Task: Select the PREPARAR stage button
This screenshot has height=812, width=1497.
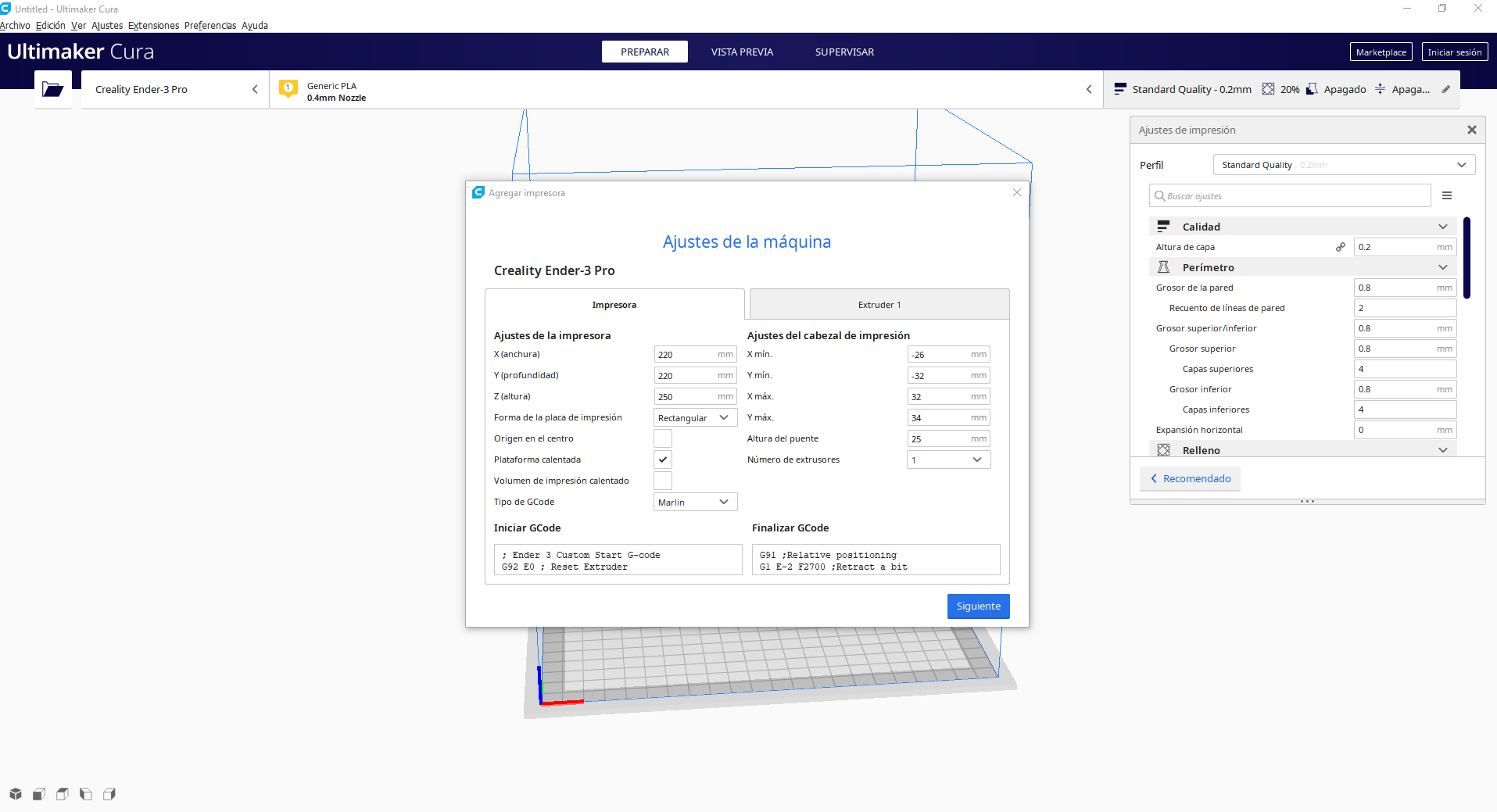Action: tap(645, 52)
